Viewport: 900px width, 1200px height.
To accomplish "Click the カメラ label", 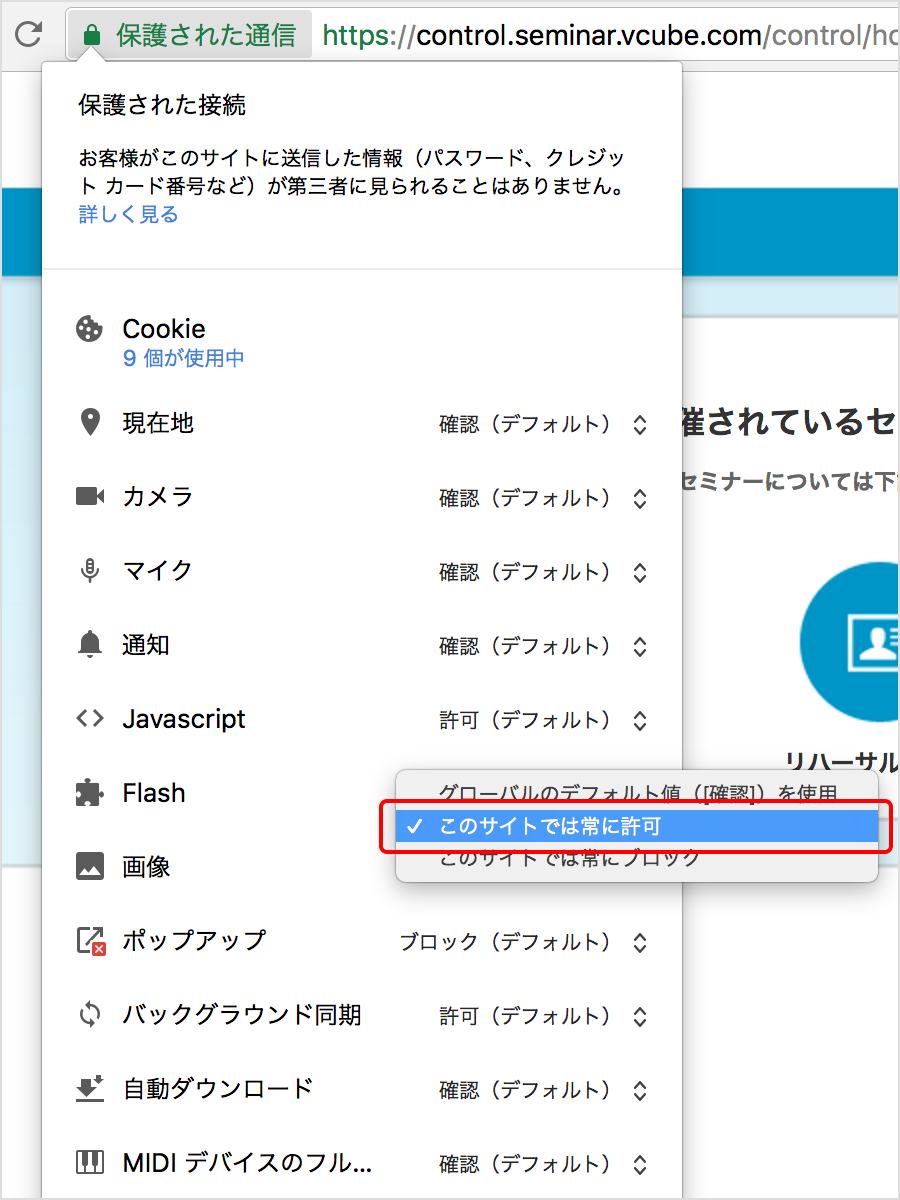I will (158, 497).
